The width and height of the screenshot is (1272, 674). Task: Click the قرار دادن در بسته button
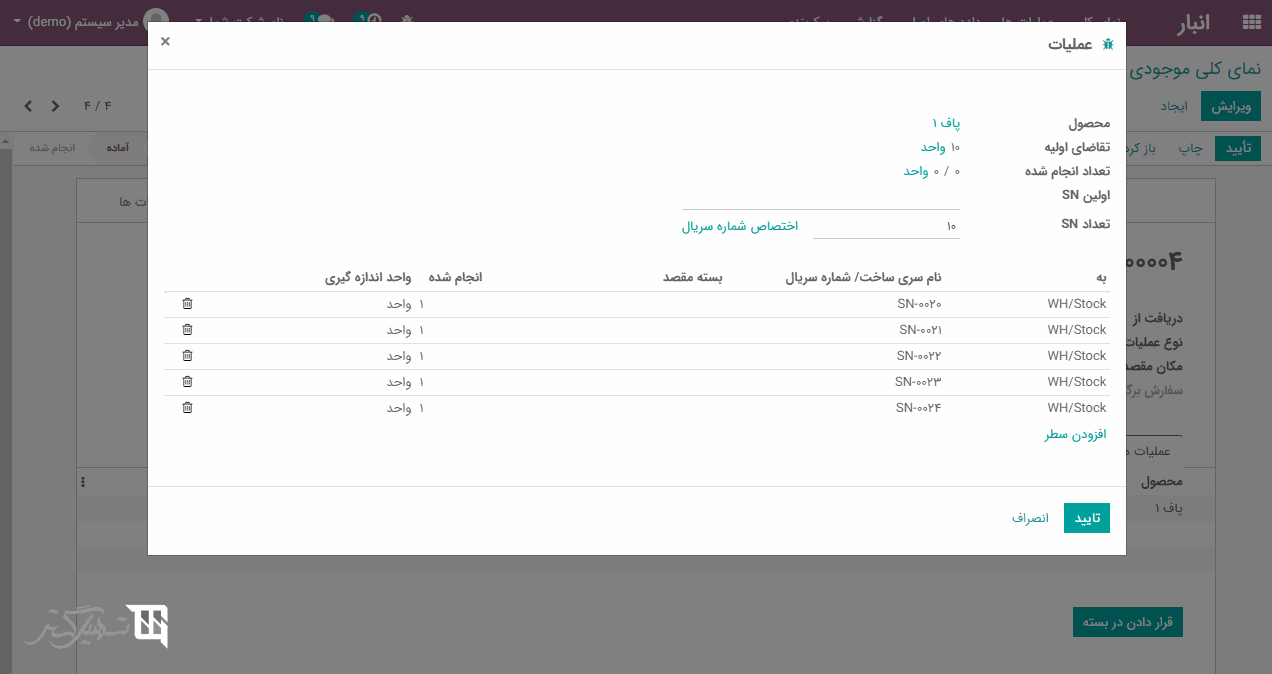pyautogui.click(x=1128, y=622)
